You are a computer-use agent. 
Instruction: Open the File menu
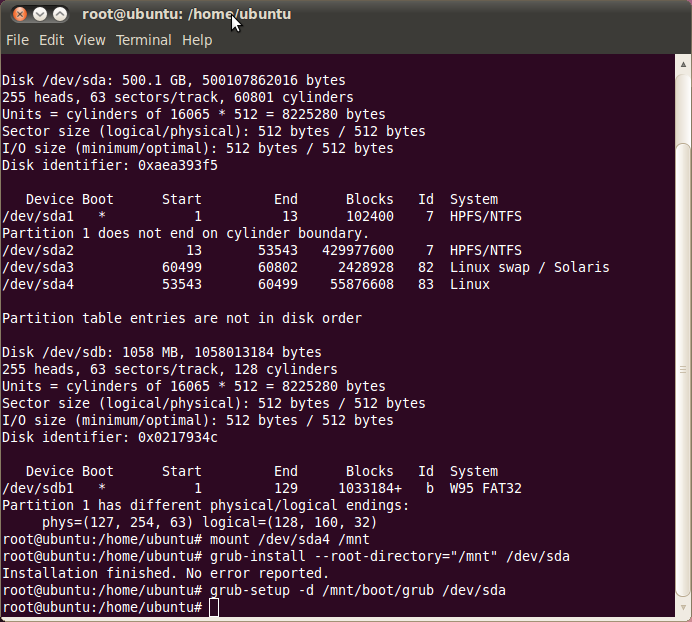coord(18,40)
